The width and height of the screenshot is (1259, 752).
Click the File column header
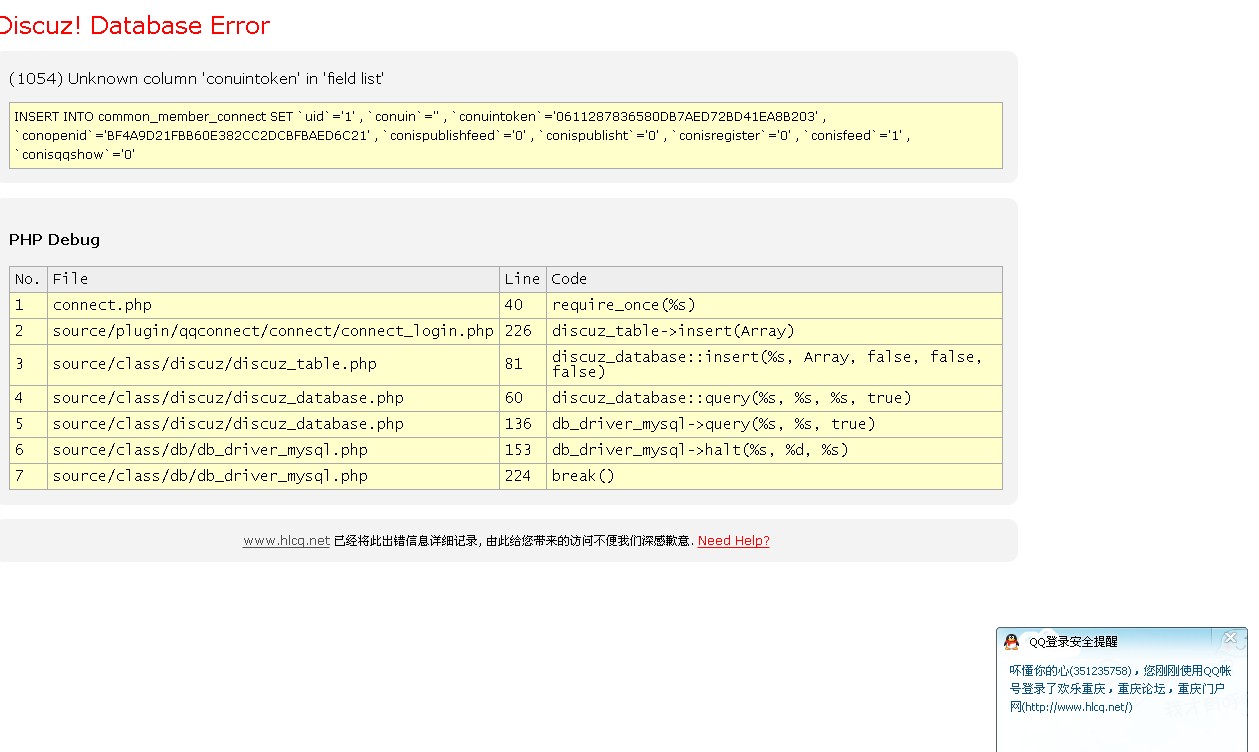click(x=71, y=279)
